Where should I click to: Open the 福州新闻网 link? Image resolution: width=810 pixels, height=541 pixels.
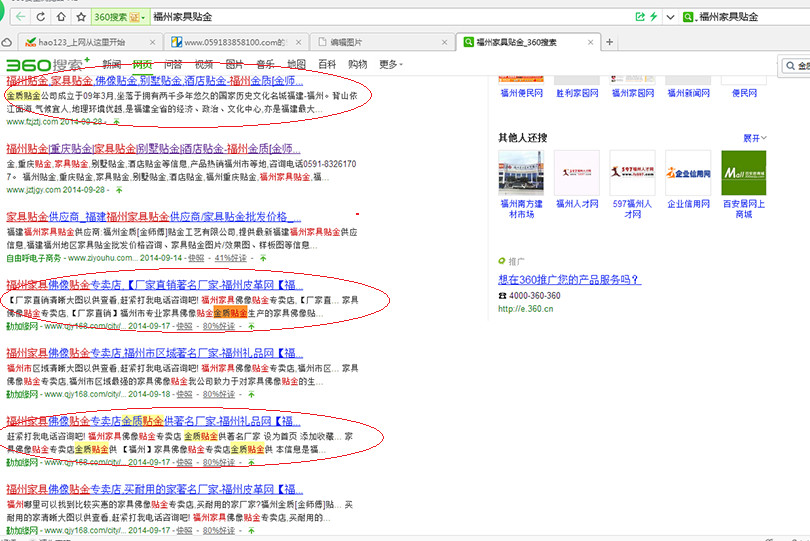point(689,93)
